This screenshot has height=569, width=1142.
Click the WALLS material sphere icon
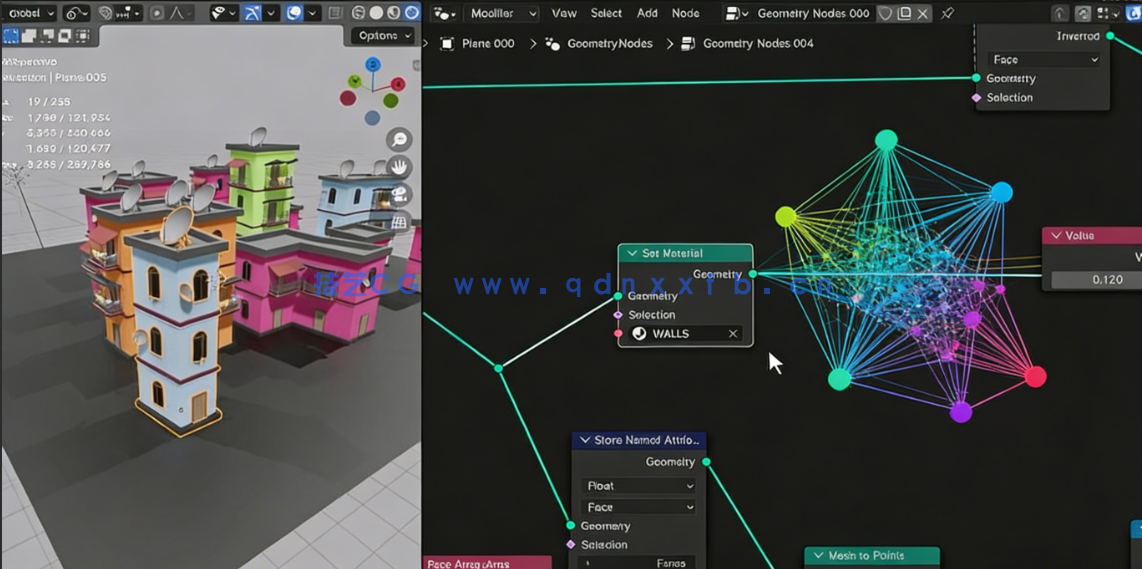click(x=639, y=334)
